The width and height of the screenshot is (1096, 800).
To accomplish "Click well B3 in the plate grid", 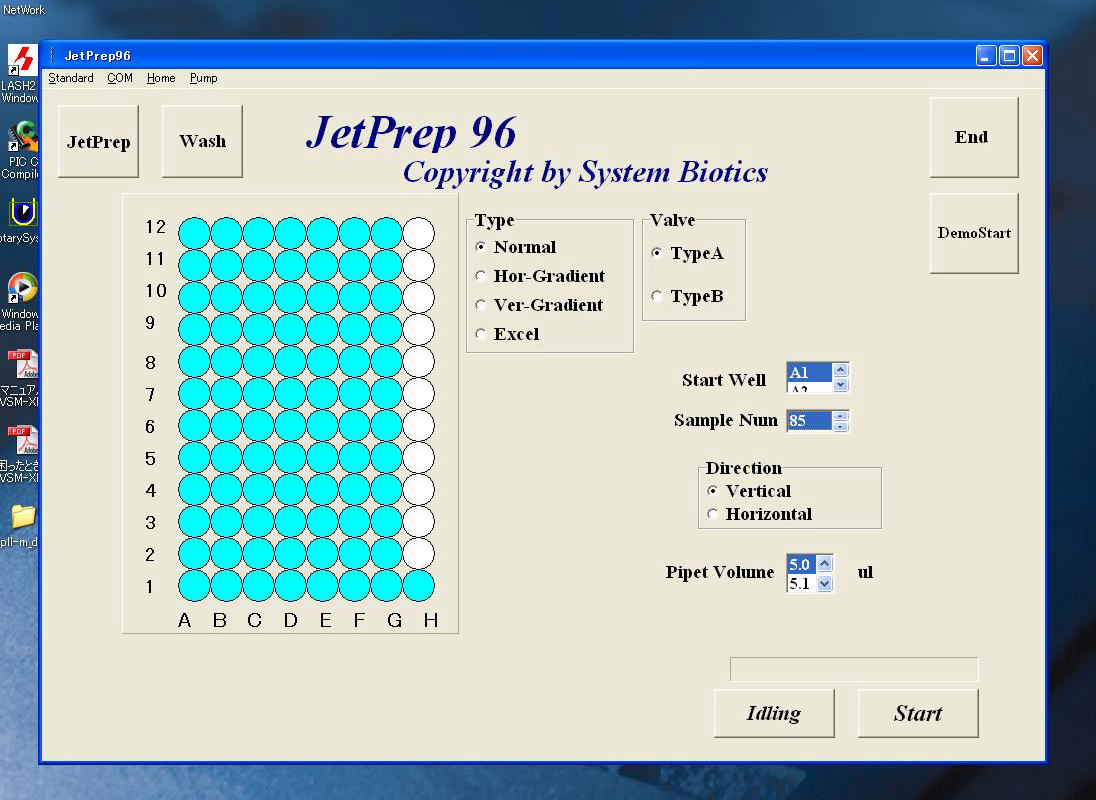I will pos(226,521).
